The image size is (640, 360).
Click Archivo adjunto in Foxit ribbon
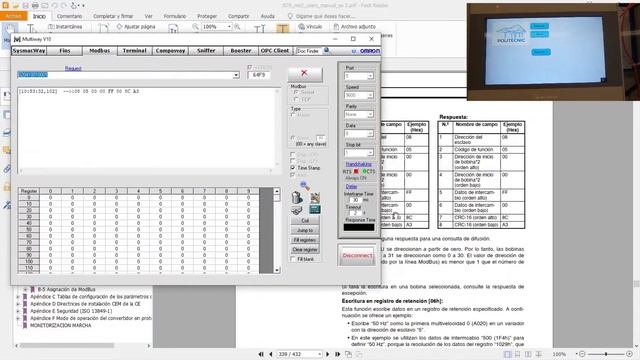354,27
